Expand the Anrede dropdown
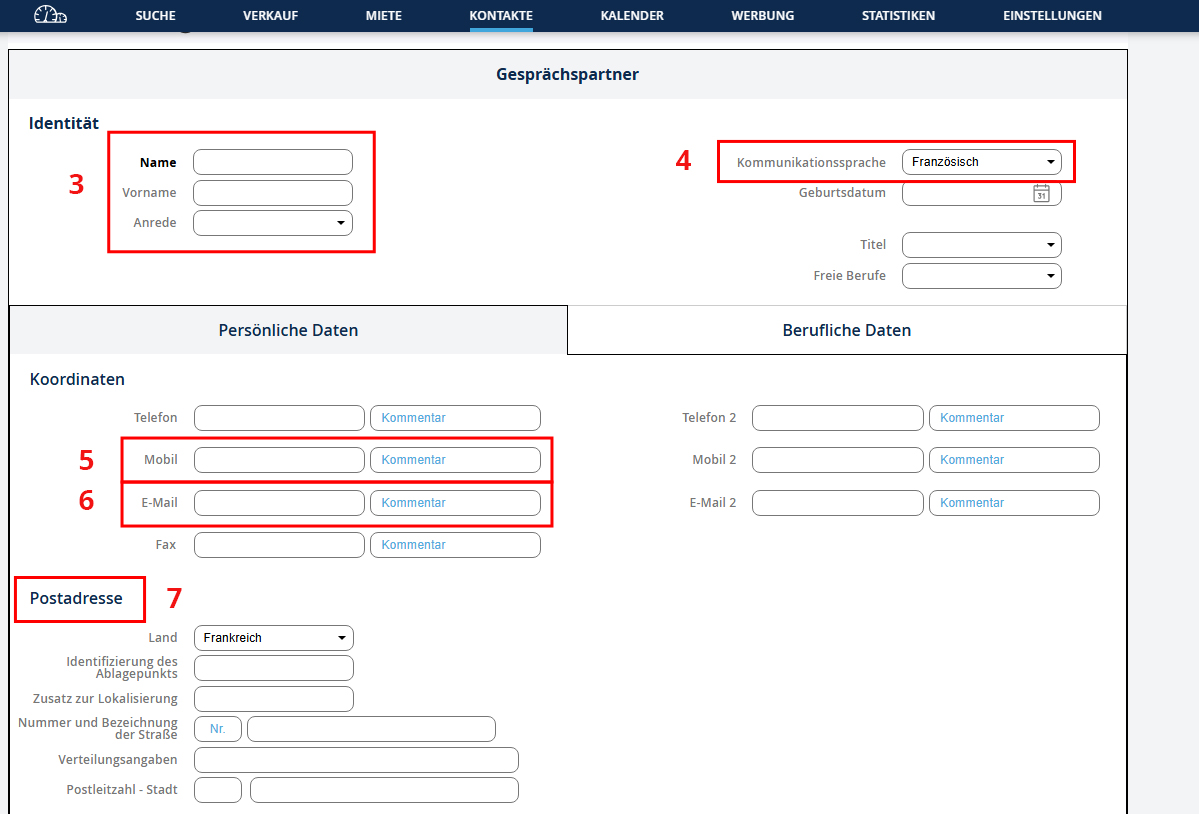The width and height of the screenshot is (1199, 814). click(x=273, y=223)
